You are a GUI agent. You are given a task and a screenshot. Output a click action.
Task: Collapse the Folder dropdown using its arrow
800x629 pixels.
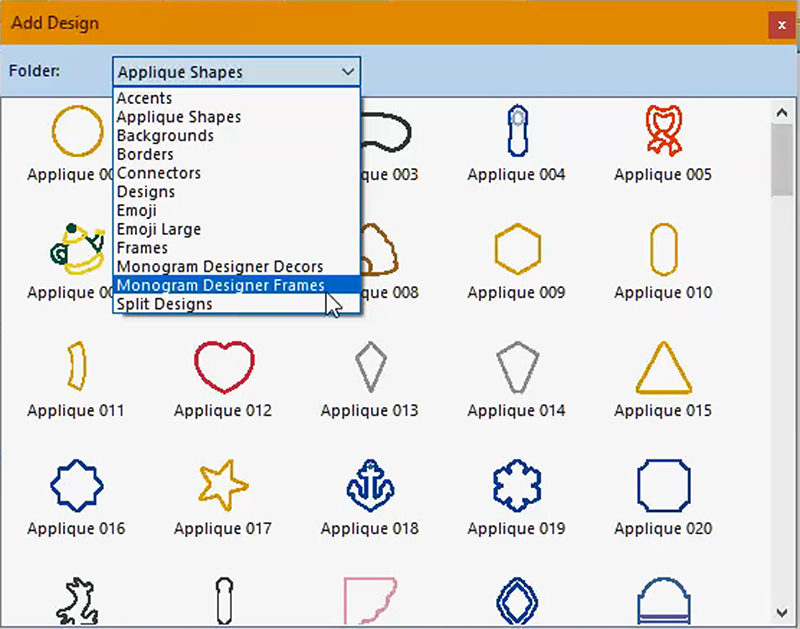coord(347,72)
